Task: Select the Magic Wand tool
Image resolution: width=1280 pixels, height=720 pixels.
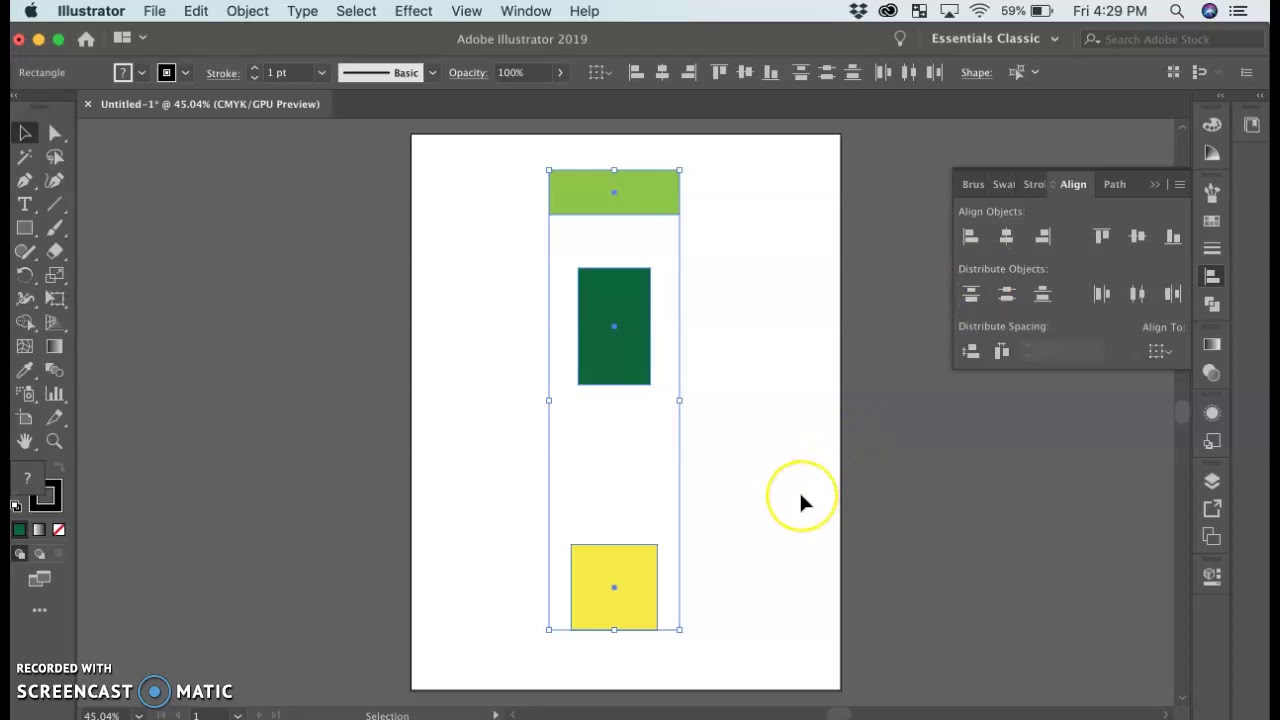Action: pyautogui.click(x=25, y=157)
